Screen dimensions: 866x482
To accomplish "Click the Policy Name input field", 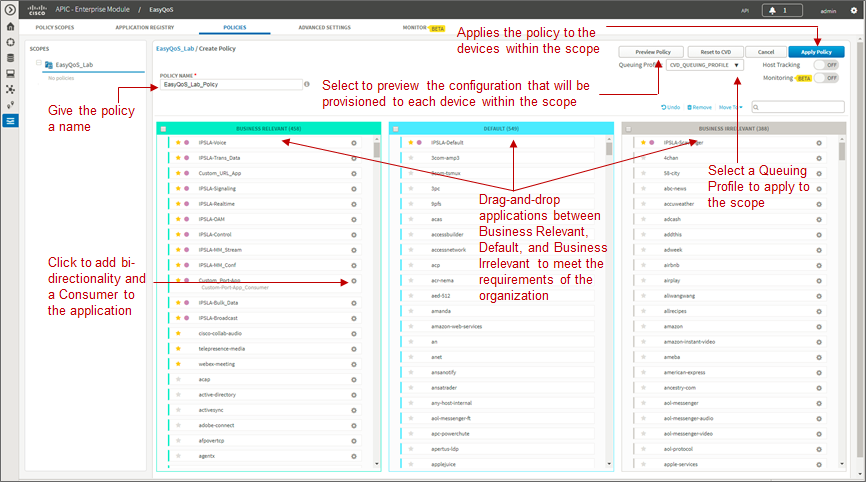I will pyautogui.click(x=231, y=84).
